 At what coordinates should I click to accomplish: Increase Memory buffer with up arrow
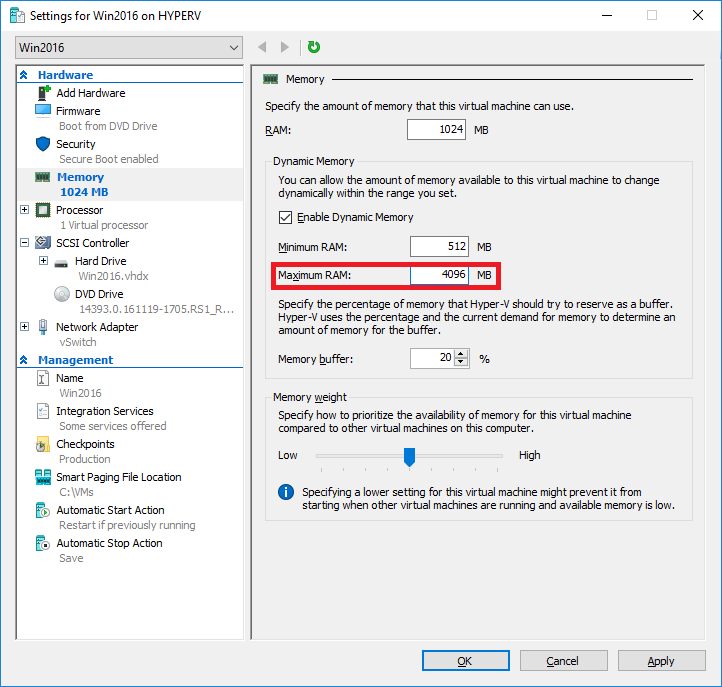tap(461, 354)
